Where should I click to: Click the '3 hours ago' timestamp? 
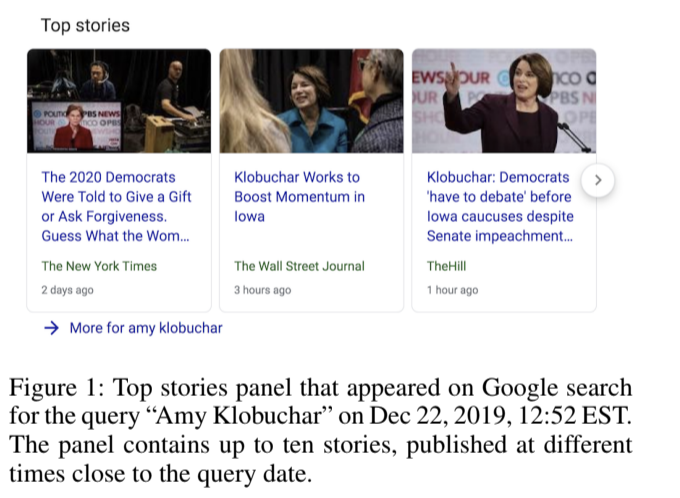pos(262,290)
